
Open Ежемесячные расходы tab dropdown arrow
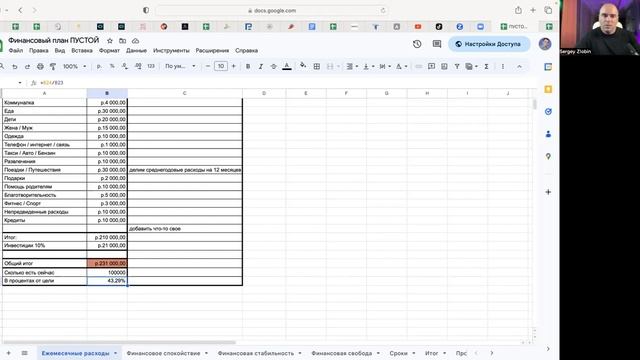(x=116, y=353)
